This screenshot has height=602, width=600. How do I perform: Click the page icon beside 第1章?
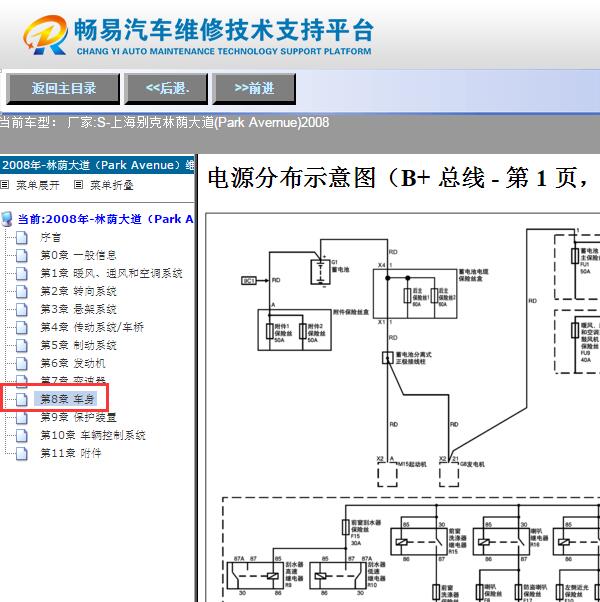[22, 274]
